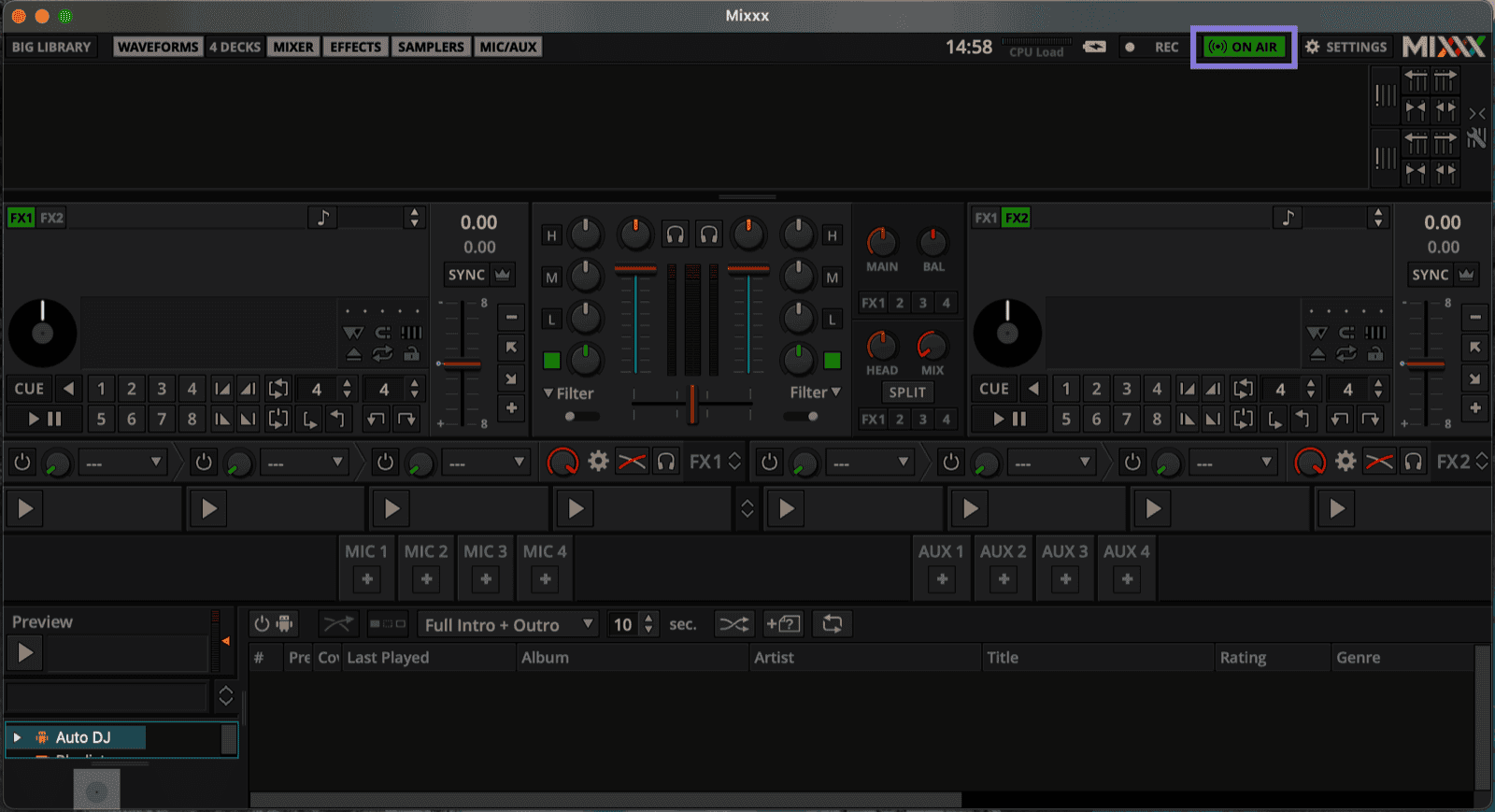The image size is (1495, 812).
Task: Toggle the EFFECTS section tab
Action: tap(355, 47)
